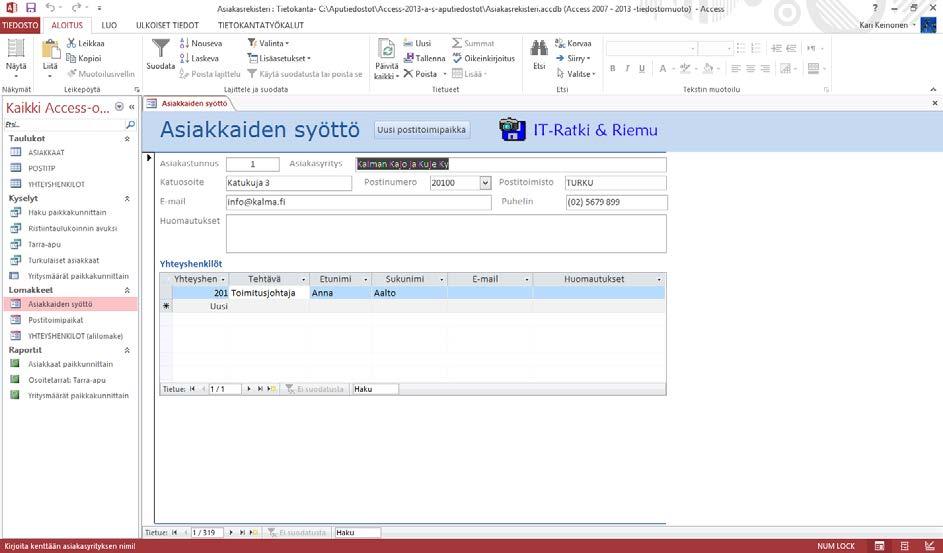Viewport: 943px width, 553px height.
Task: Collapse the Lomakkeet group
Action: click(x=127, y=290)
